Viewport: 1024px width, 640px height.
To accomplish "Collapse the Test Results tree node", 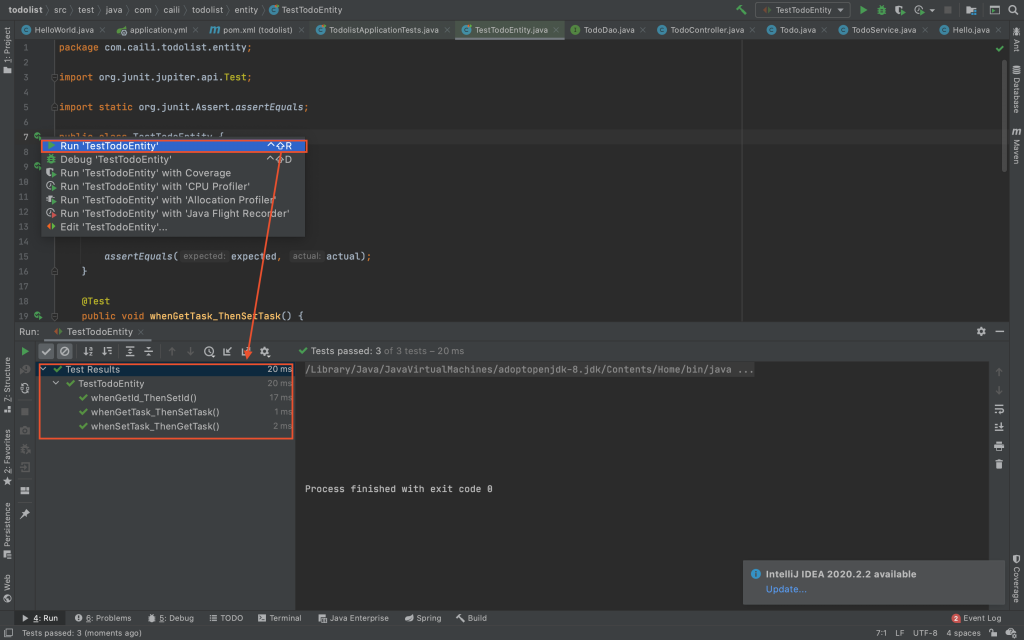I will point(44,370).
